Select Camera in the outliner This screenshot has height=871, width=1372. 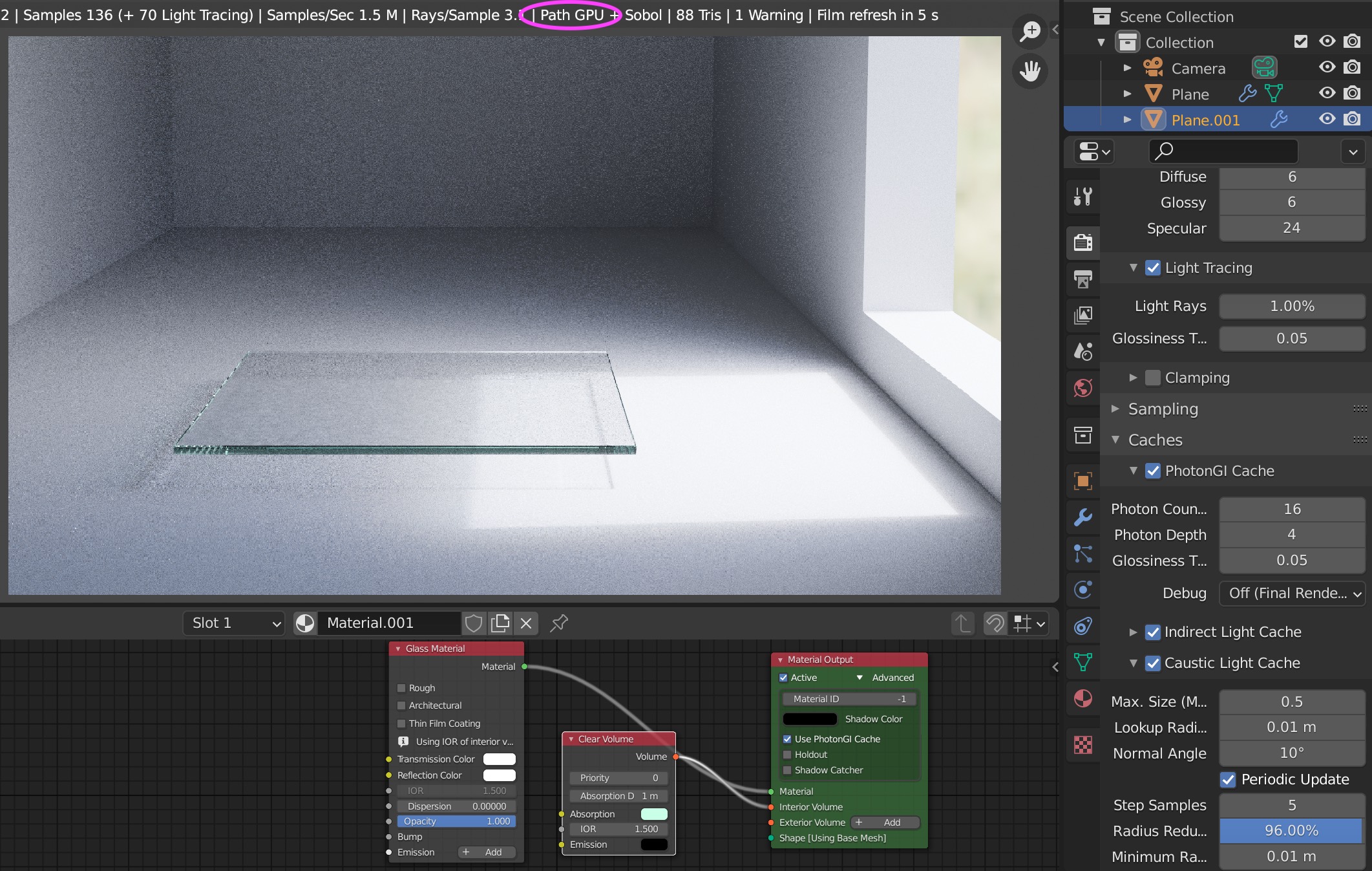pos(1198,69)
